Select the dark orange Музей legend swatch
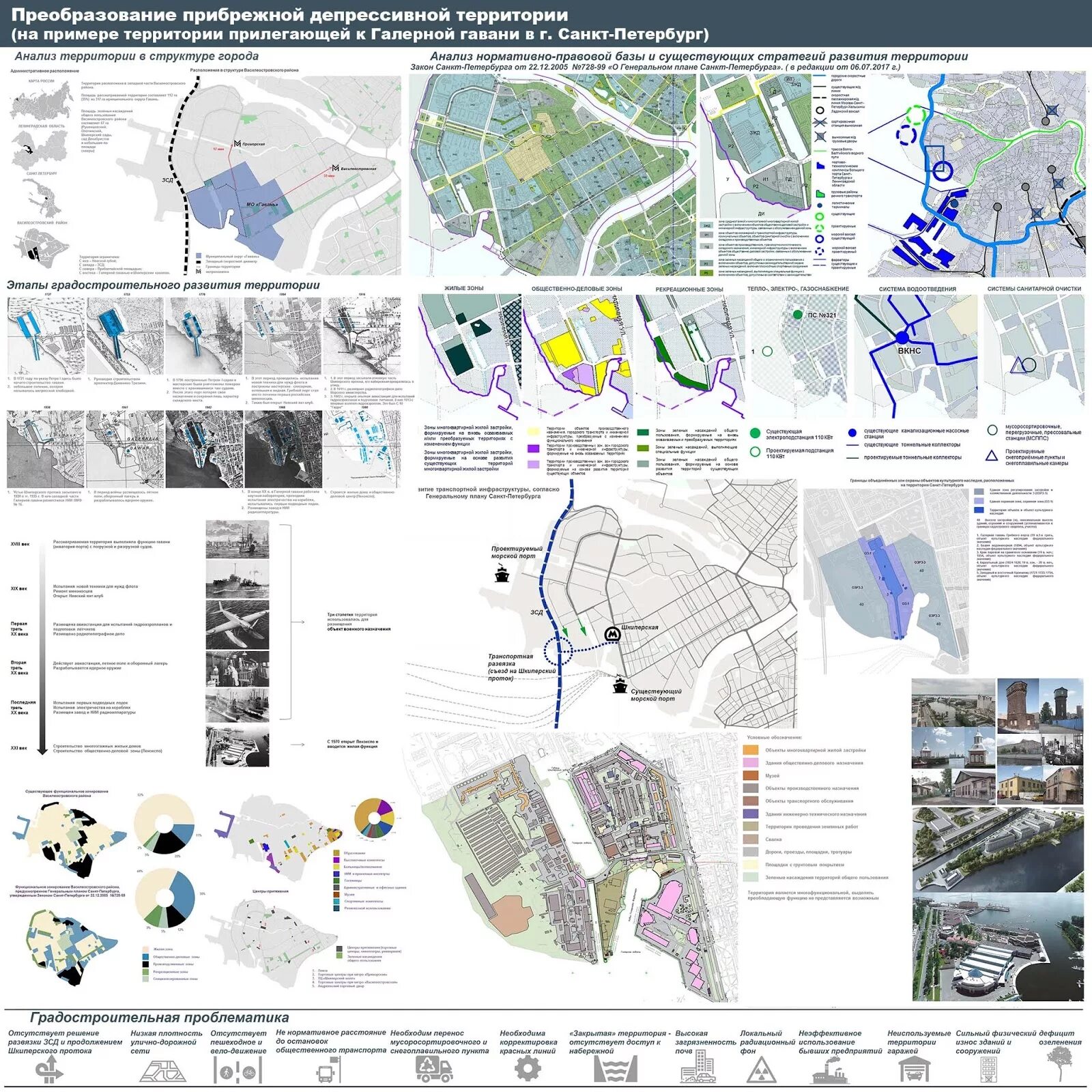This screenshot has width=1092, height=1092. coord(750,775)
